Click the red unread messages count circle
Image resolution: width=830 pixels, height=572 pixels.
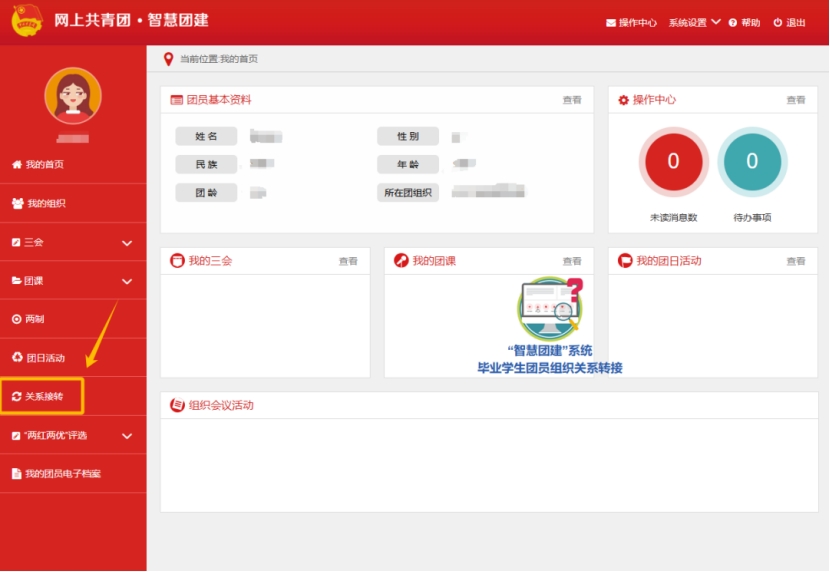[x=673, y=162]
